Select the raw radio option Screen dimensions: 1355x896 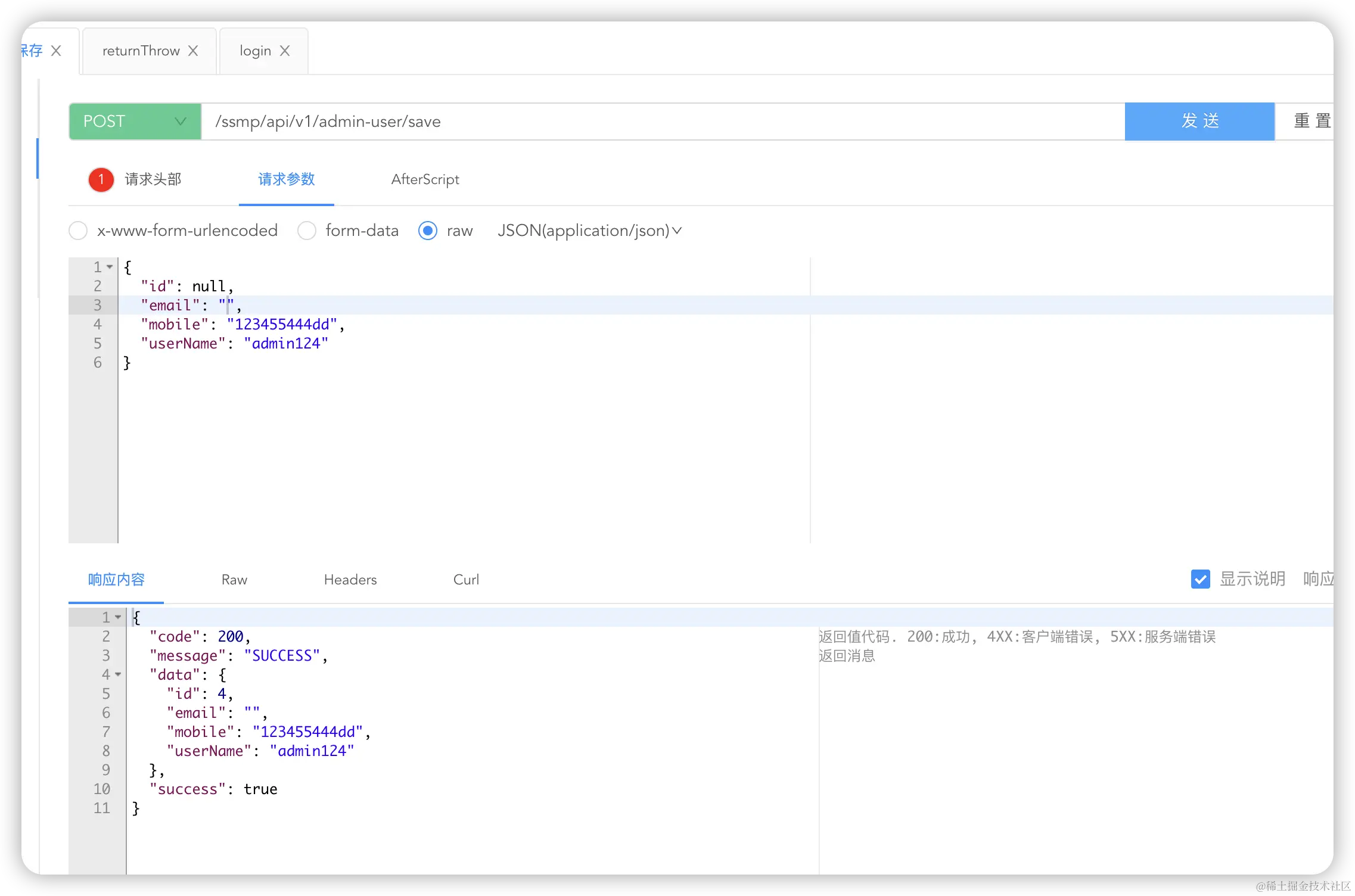click(x=428, y=231)
